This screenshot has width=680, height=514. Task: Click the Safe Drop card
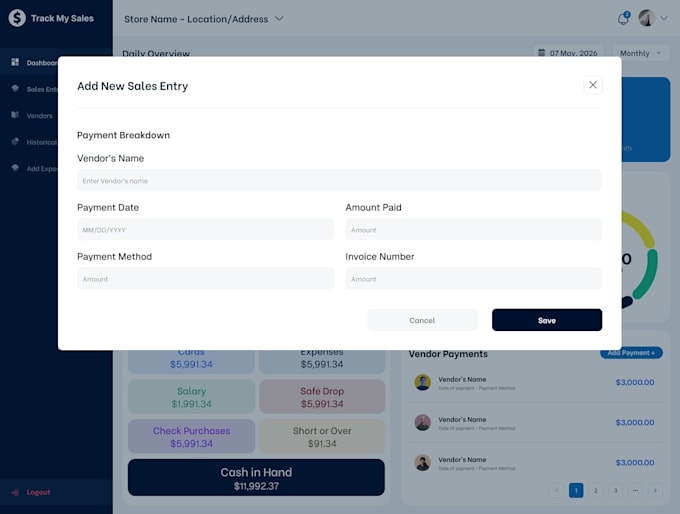click(x=322, y=397)
